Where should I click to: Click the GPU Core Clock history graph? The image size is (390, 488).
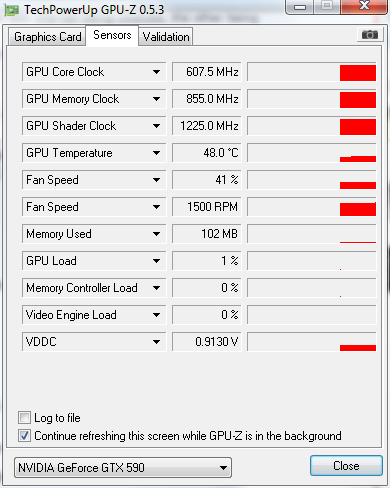tap(312, 72)
